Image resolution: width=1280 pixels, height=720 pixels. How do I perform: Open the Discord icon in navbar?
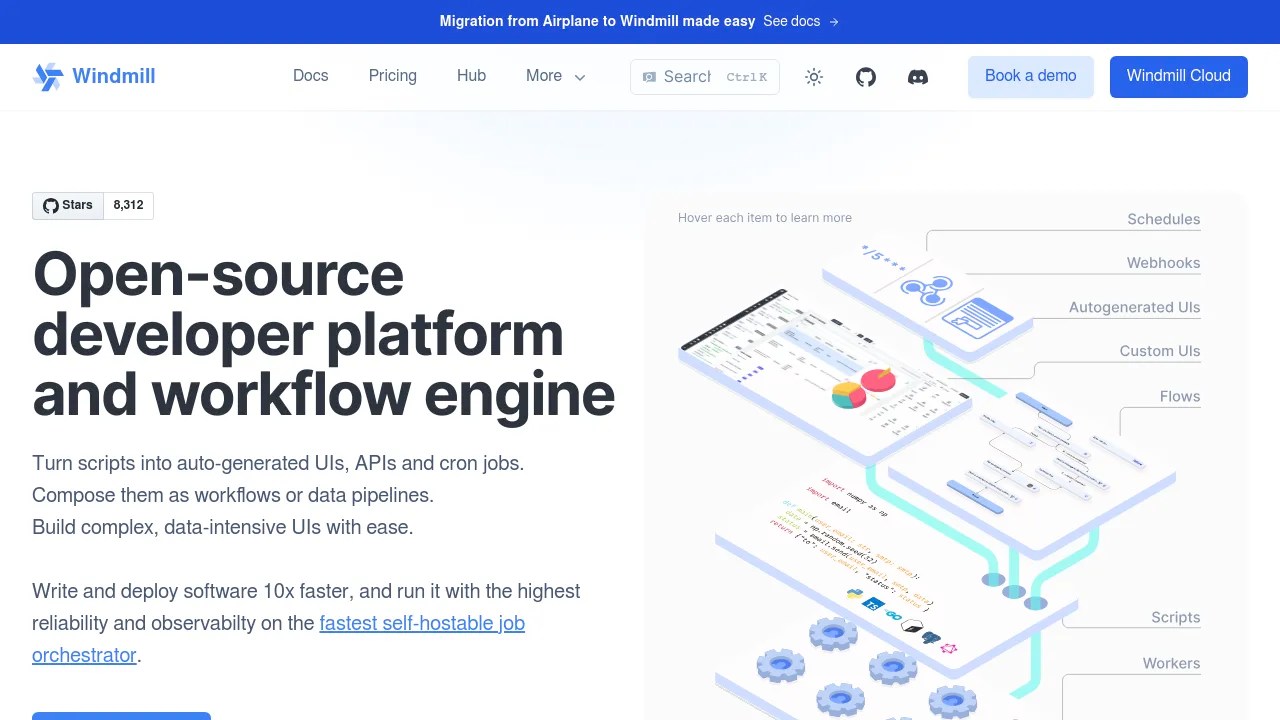[917, 77]
